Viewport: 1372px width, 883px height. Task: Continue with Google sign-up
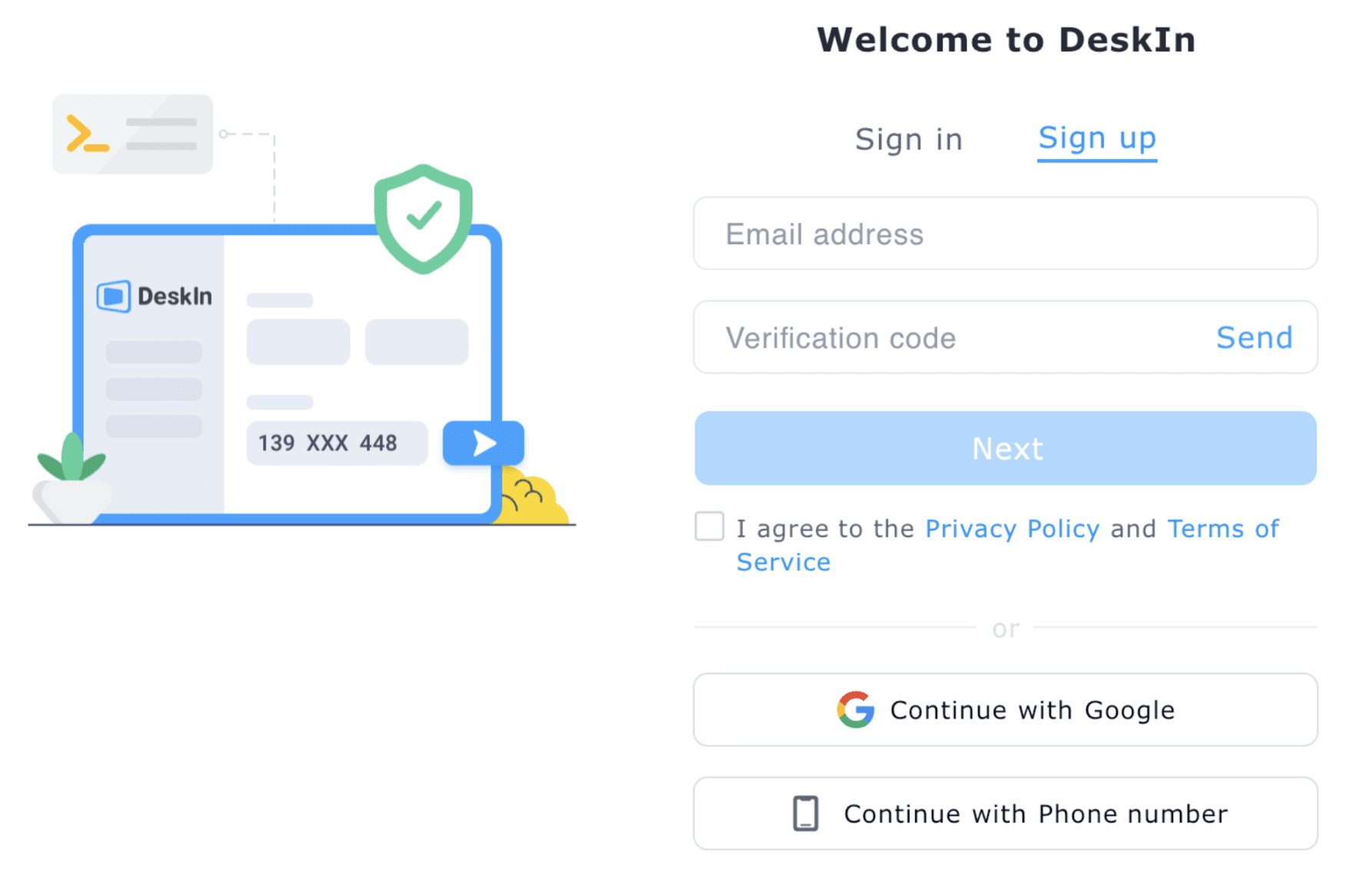(x=1006, y=709)
